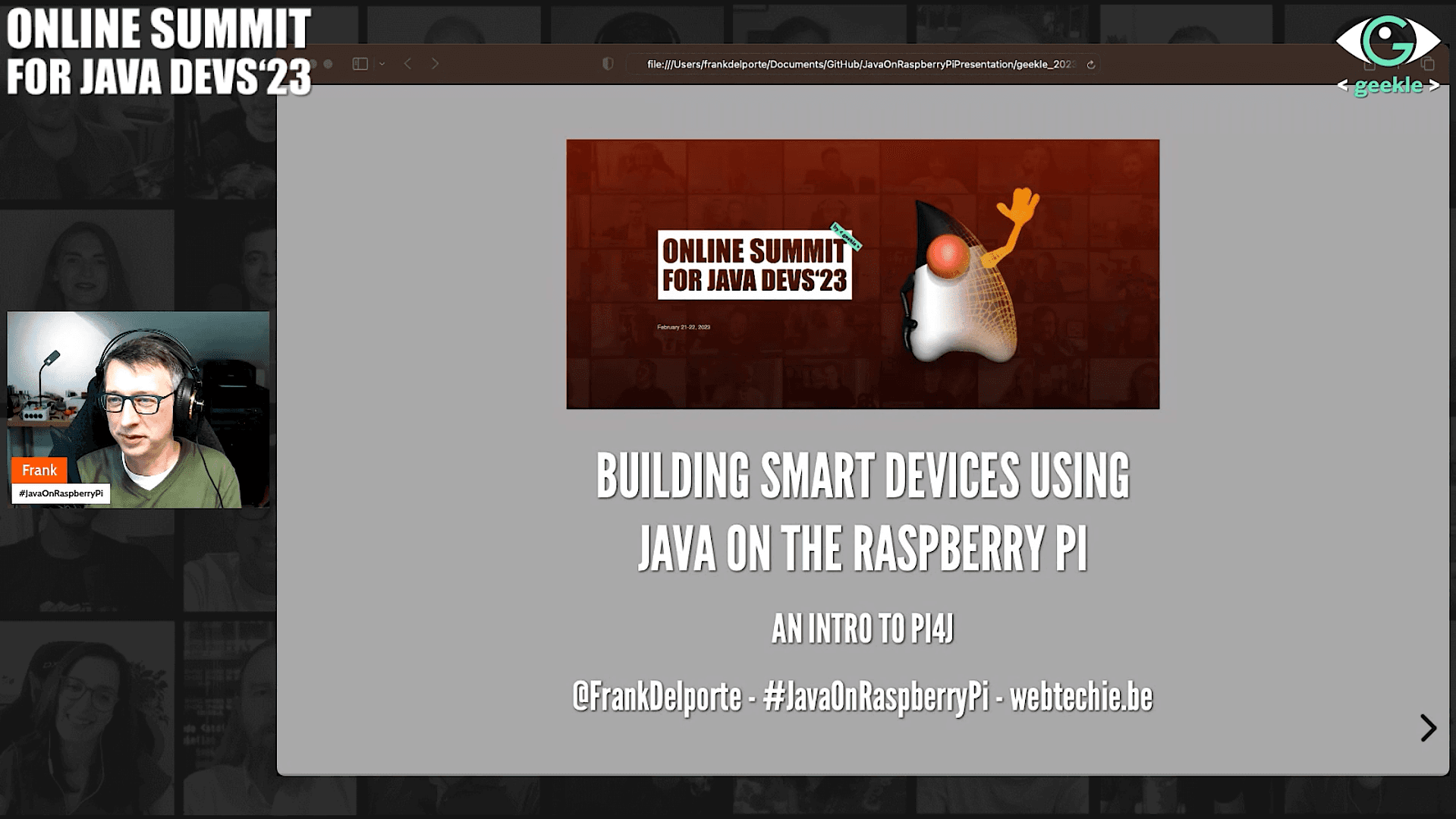The height and width of the screenshot is (819, 1456).
Task: Select Frank's webcam video thumbnail
Action: [x=138, y=409]
